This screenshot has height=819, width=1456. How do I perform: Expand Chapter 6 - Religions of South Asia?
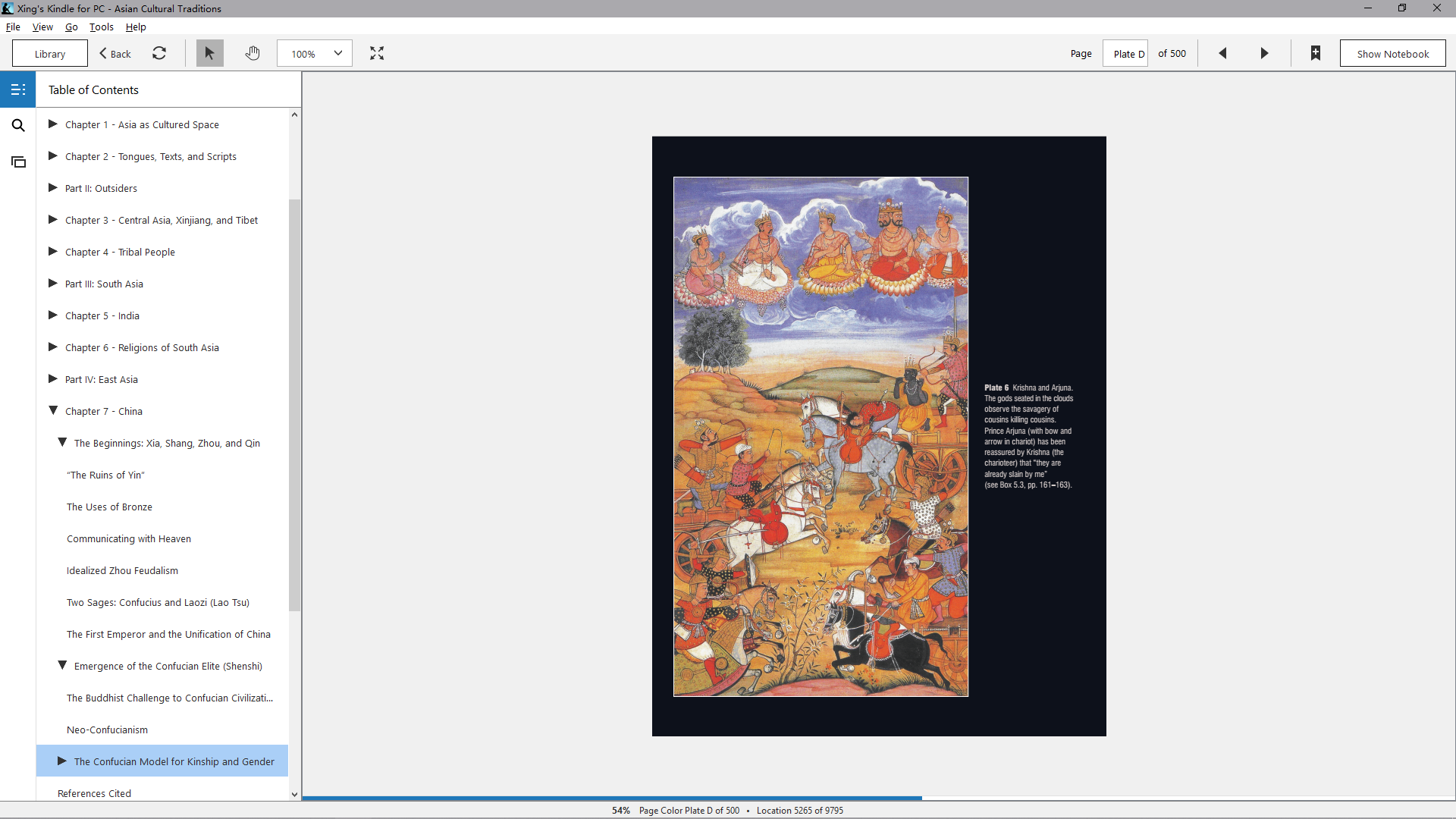tap(53, 347)
